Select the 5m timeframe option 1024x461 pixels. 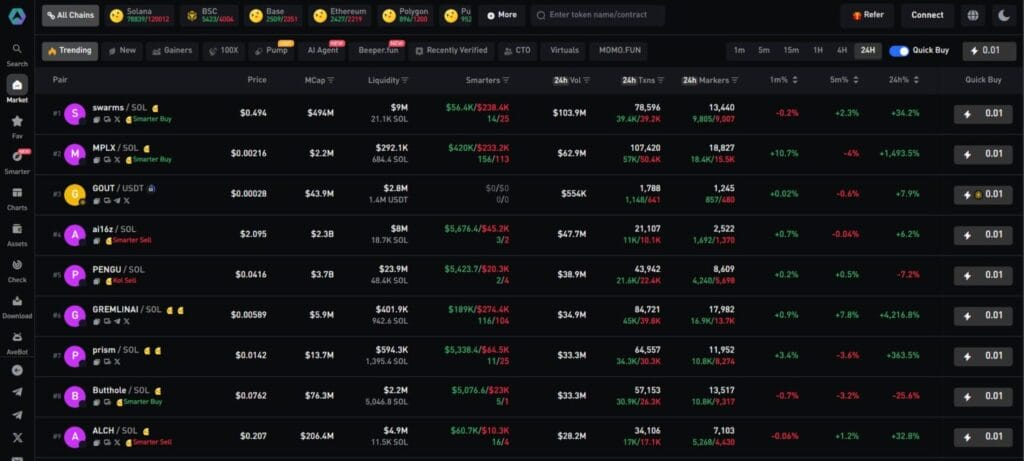click(x=764, y=50)
